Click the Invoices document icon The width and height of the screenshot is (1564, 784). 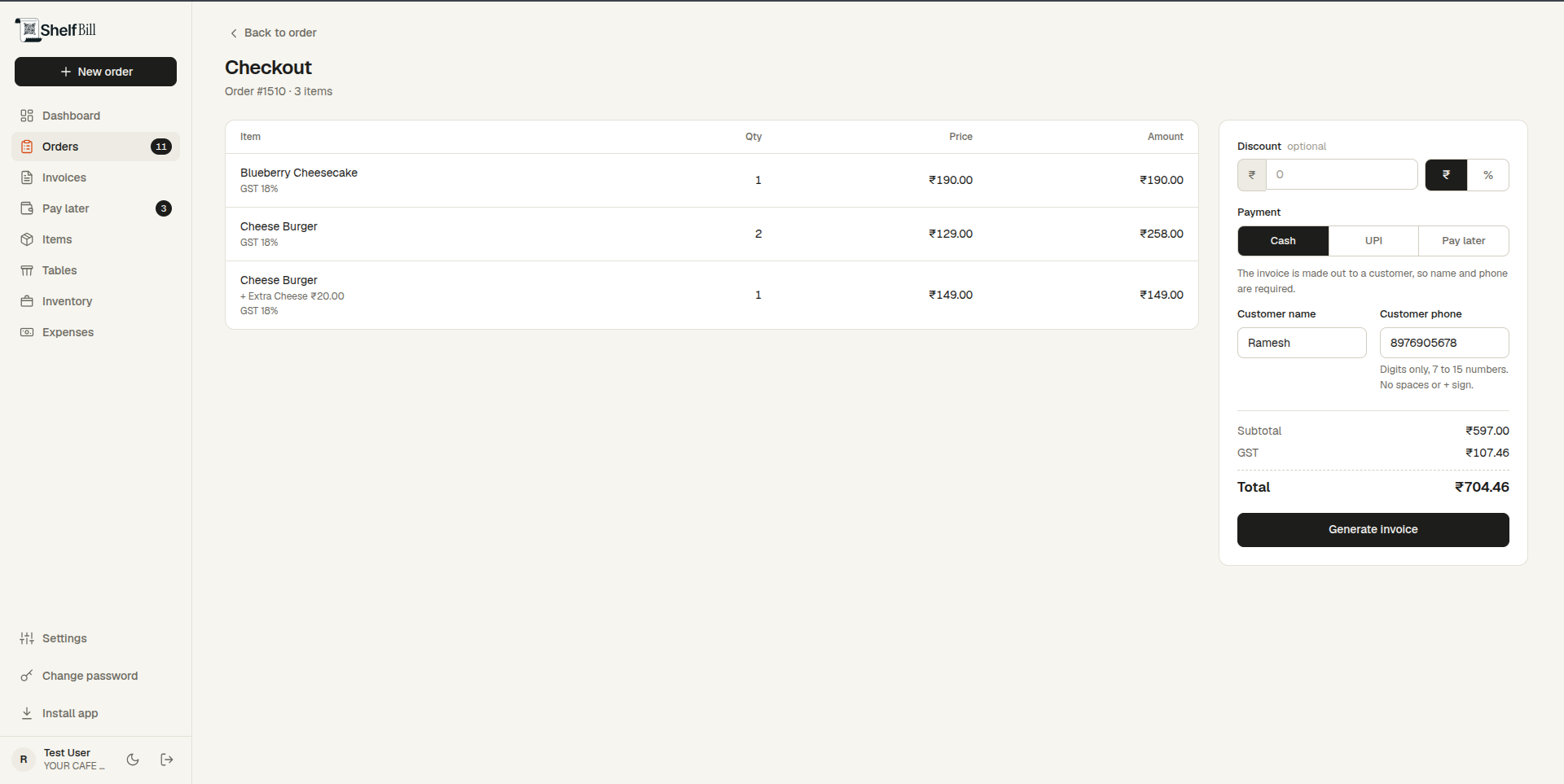27,177
